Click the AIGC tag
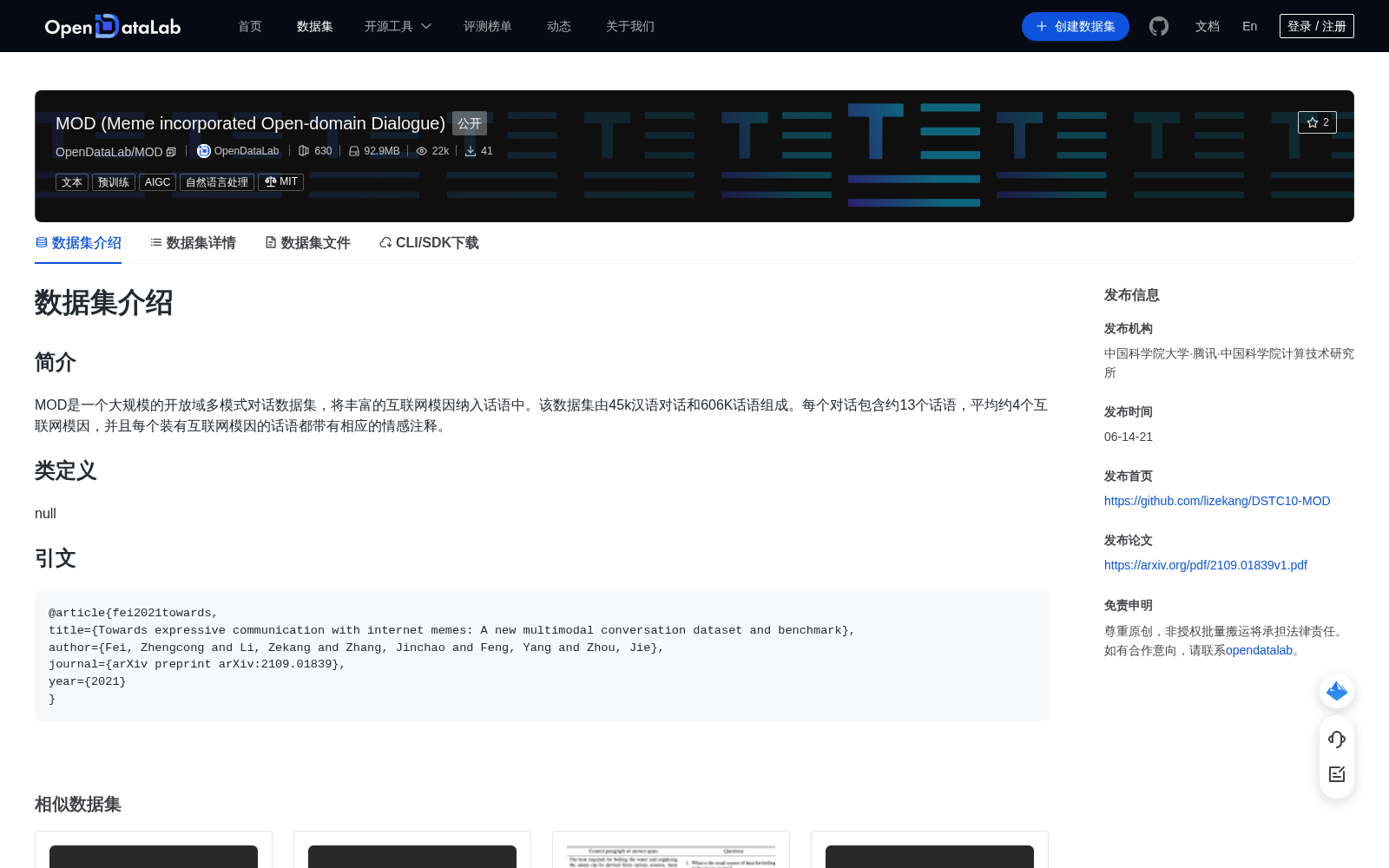 (x=157, y=182)
